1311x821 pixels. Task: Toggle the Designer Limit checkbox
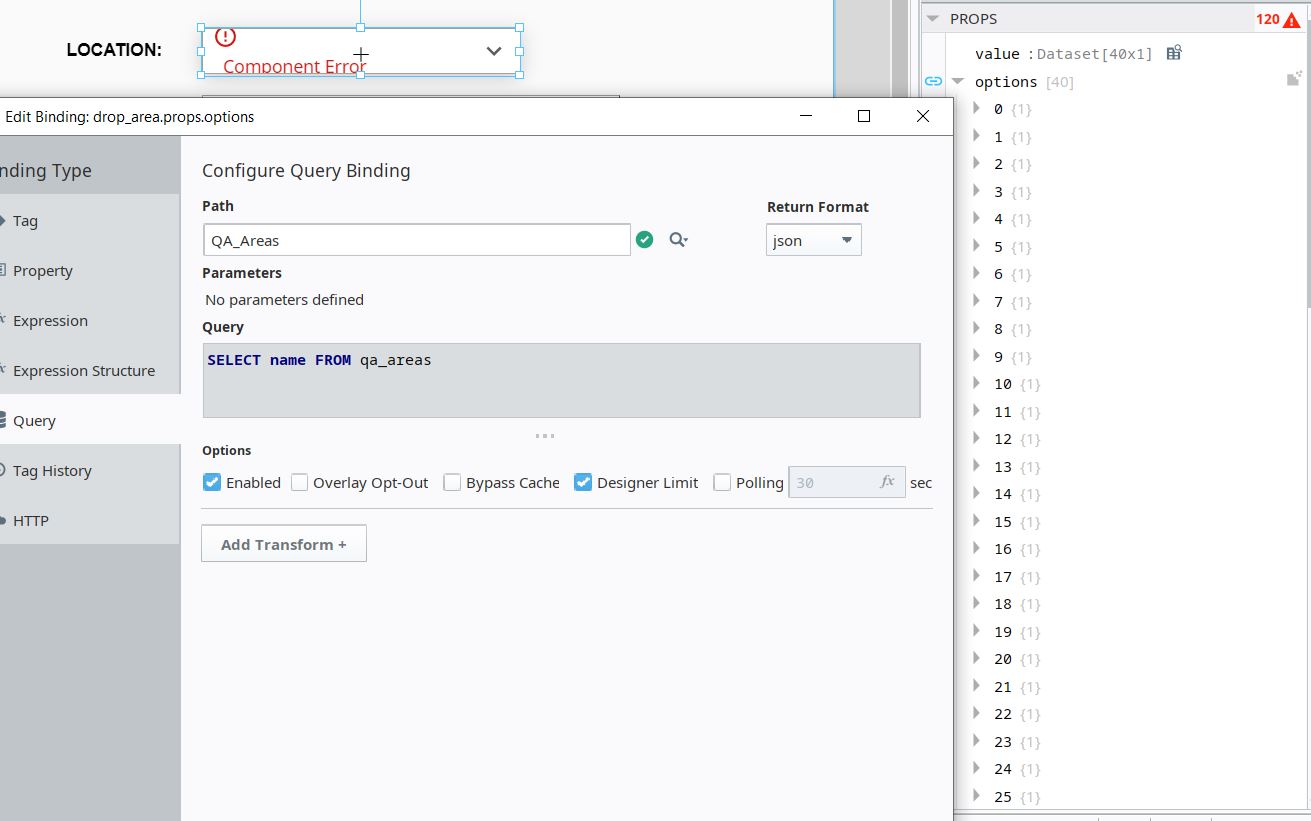583,482
